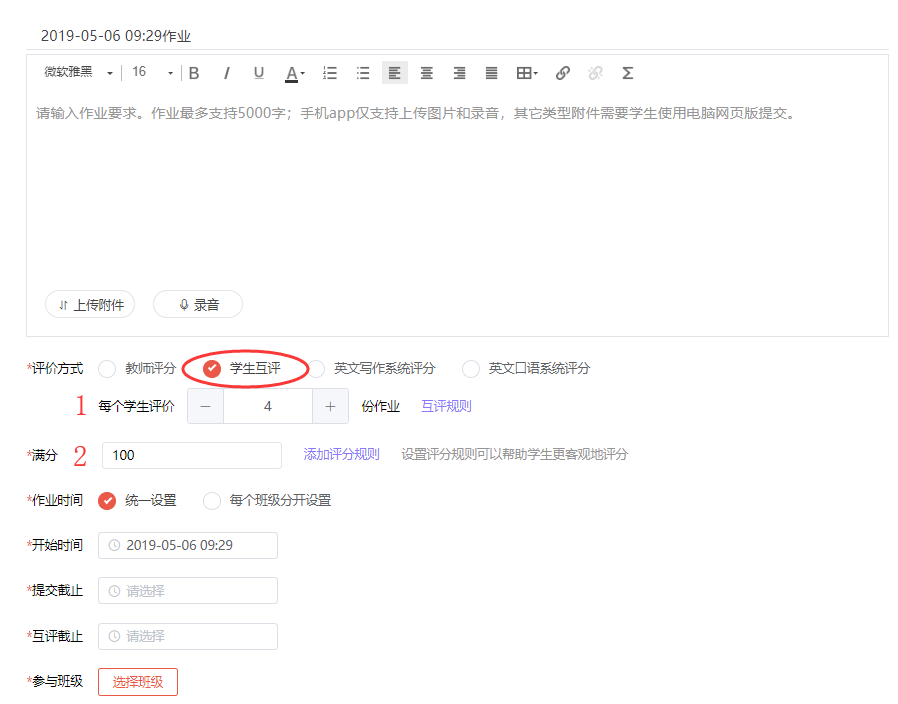Insert a hyperlink
Viewport: 898px width, 704px height.
pyautogui.click(x=562, y=73)
